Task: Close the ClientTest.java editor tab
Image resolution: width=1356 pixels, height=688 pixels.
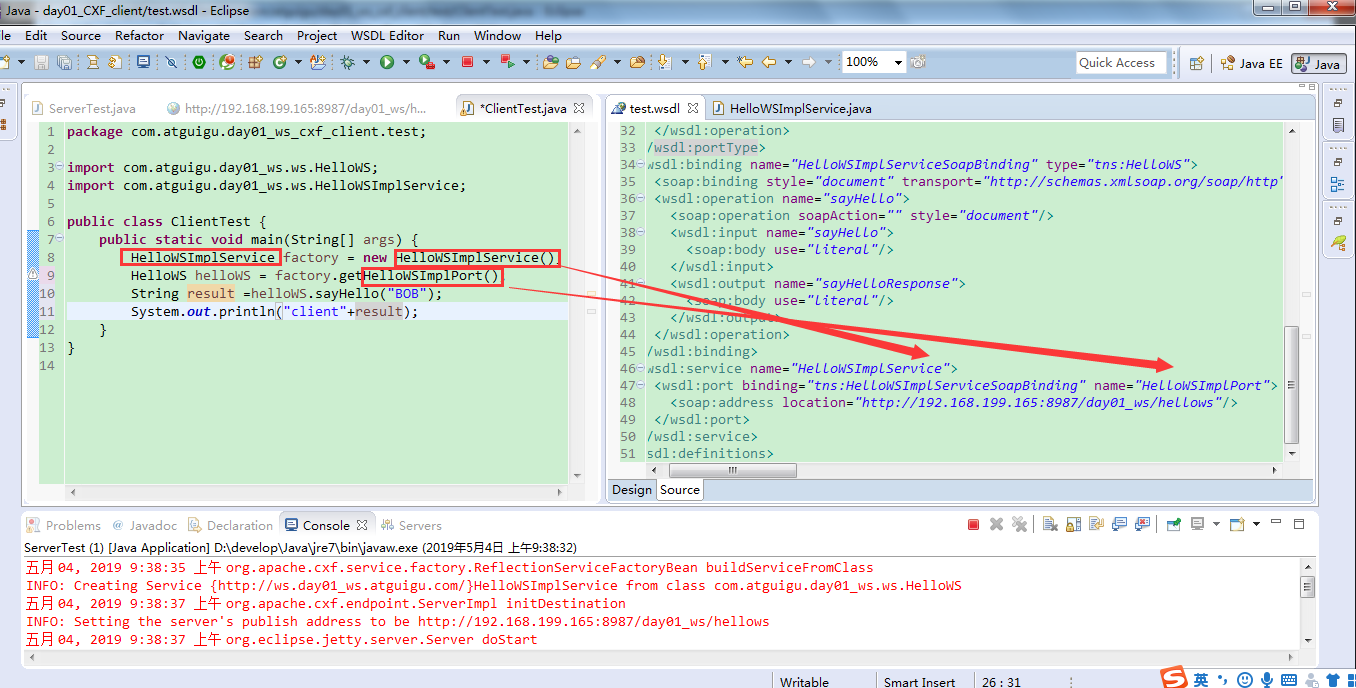Action: [579, 108]
